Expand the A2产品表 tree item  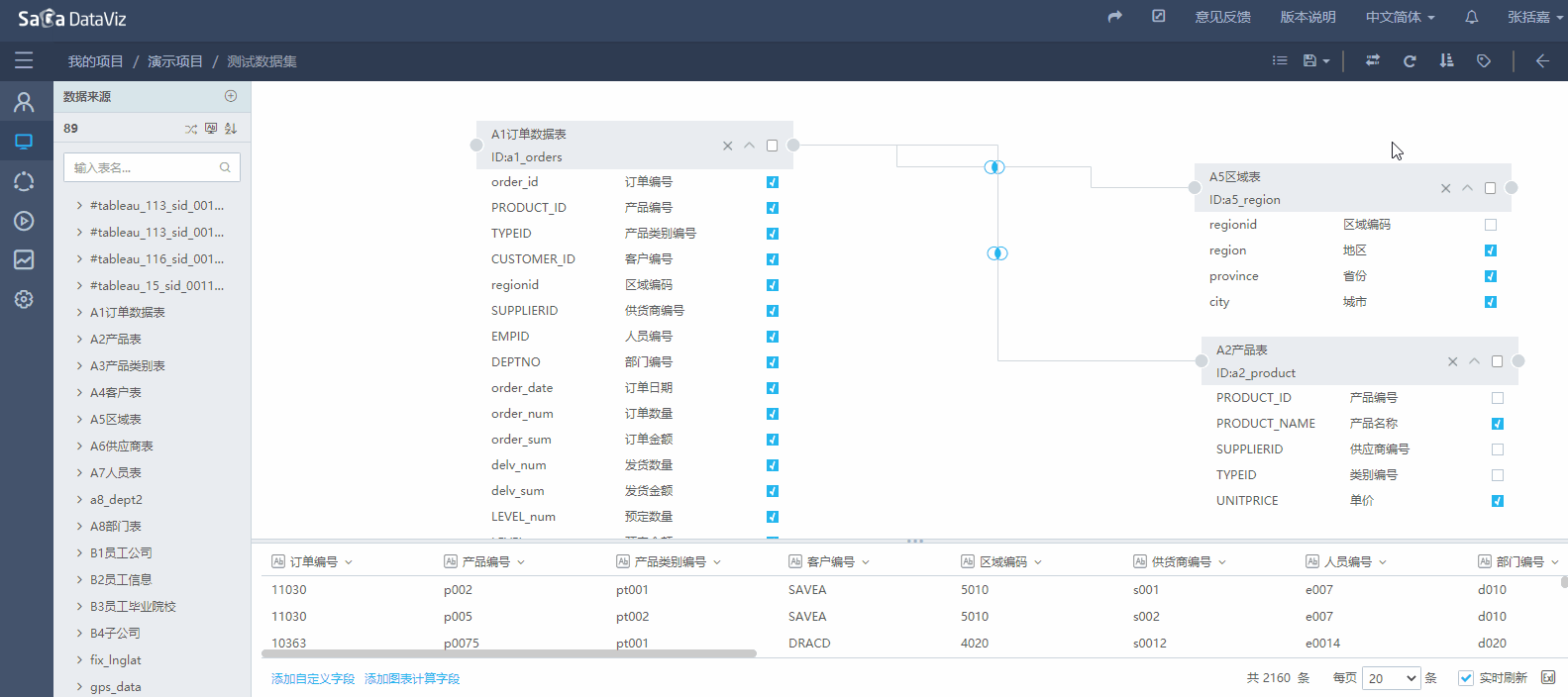click(x=79, y=339)
